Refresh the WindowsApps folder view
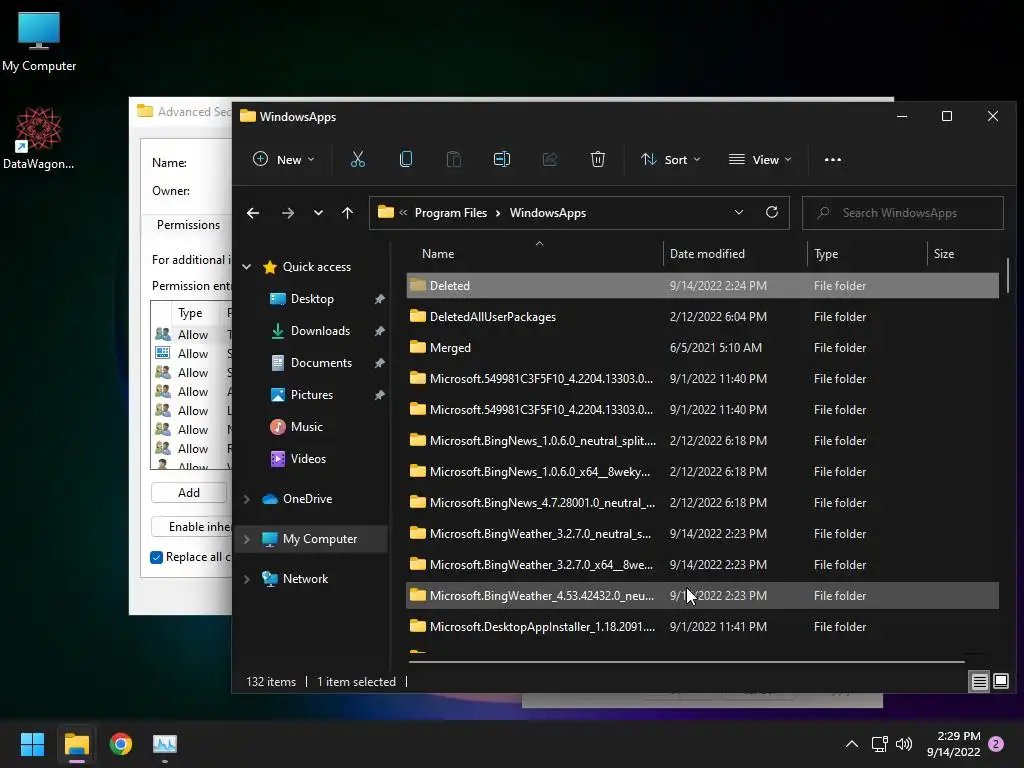1024x768 pixels. coord(772,212)
